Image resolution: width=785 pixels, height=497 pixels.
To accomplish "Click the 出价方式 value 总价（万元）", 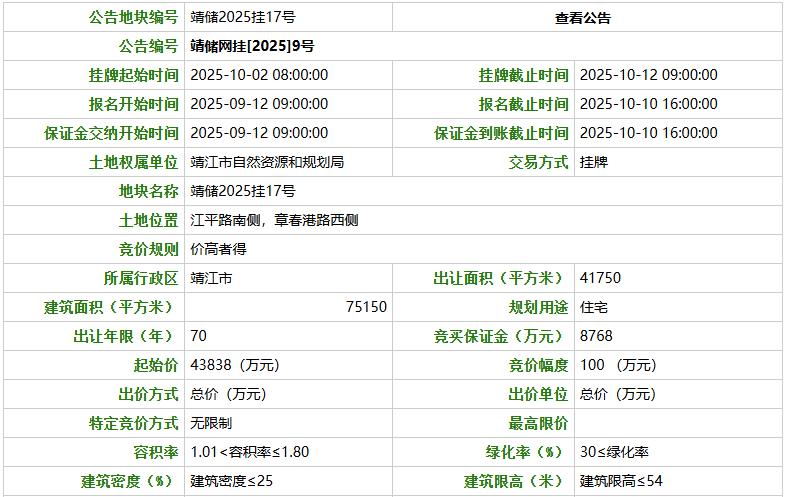I will pyautogui.click(x=228, y=394).
